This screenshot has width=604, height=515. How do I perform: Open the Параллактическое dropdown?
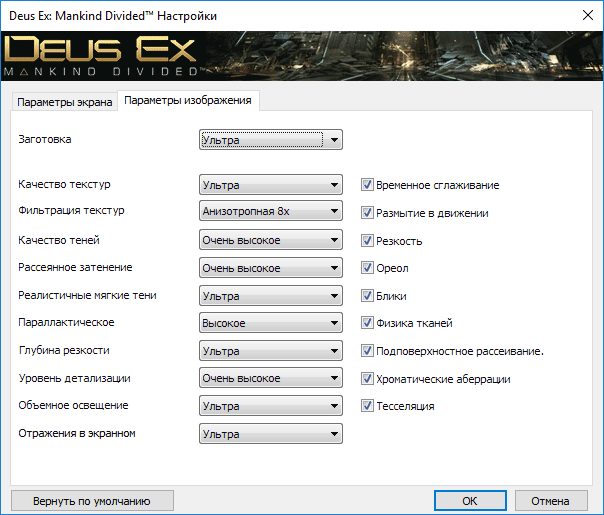271,323
